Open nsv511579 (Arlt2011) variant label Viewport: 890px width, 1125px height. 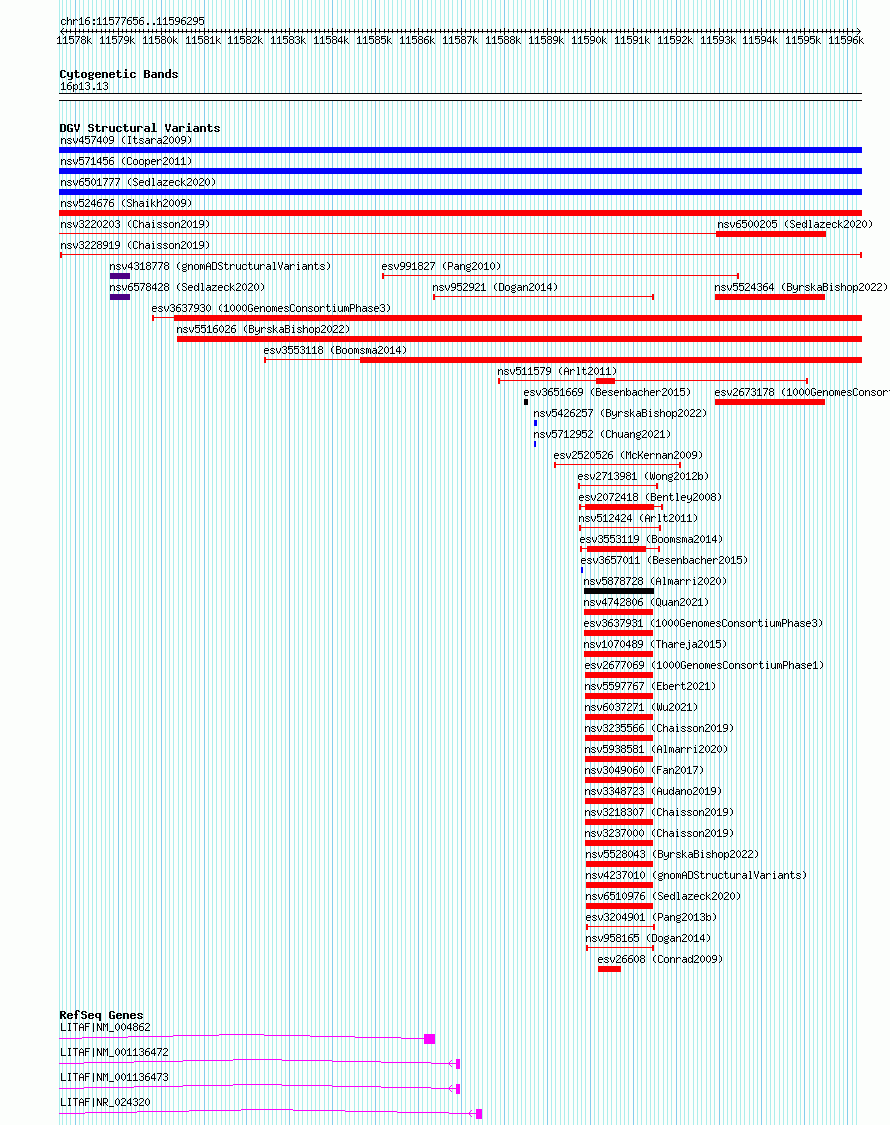pos(557,372)
